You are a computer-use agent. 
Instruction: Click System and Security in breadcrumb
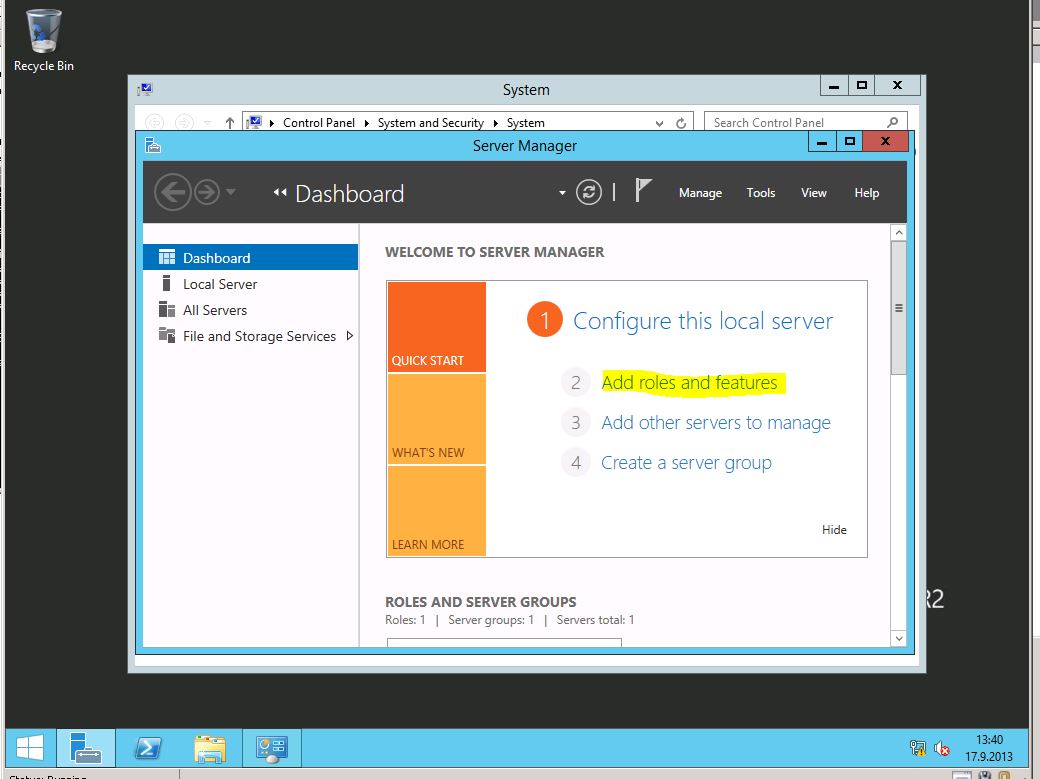tap(430, 123)
